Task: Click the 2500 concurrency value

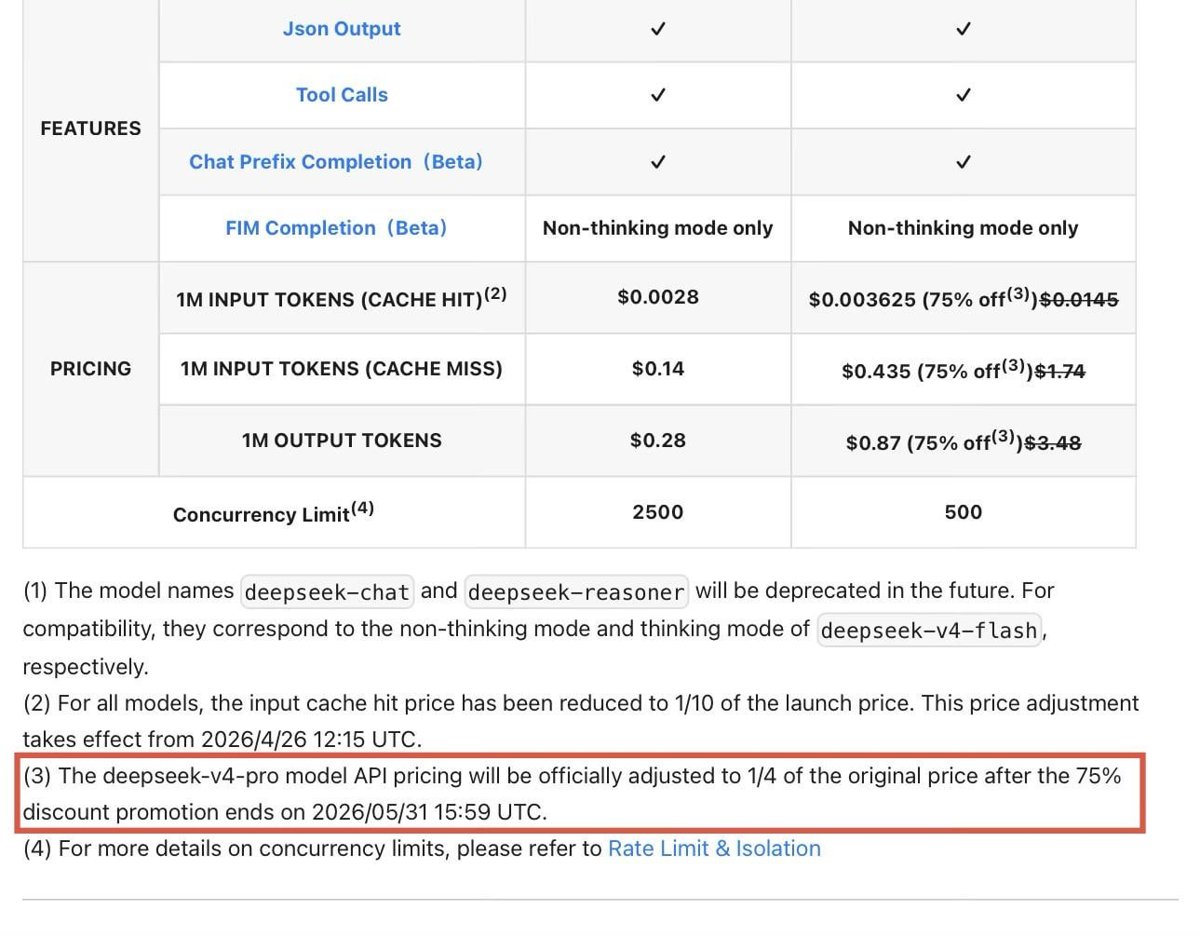Action: [658, 512]
